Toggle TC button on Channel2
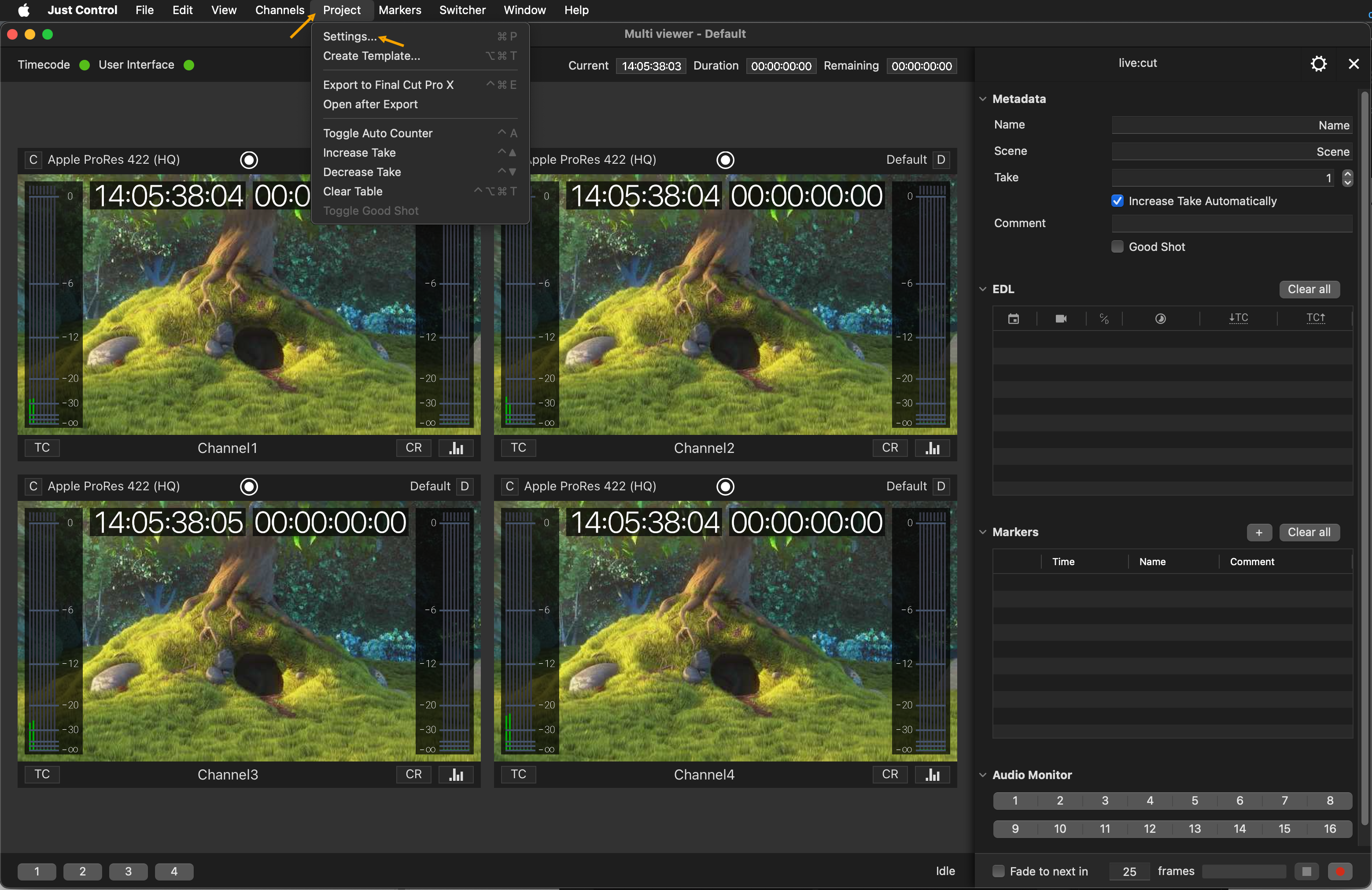Viewport: 1372px width, 890px height. pyautogui.click(x=518, y=448)
